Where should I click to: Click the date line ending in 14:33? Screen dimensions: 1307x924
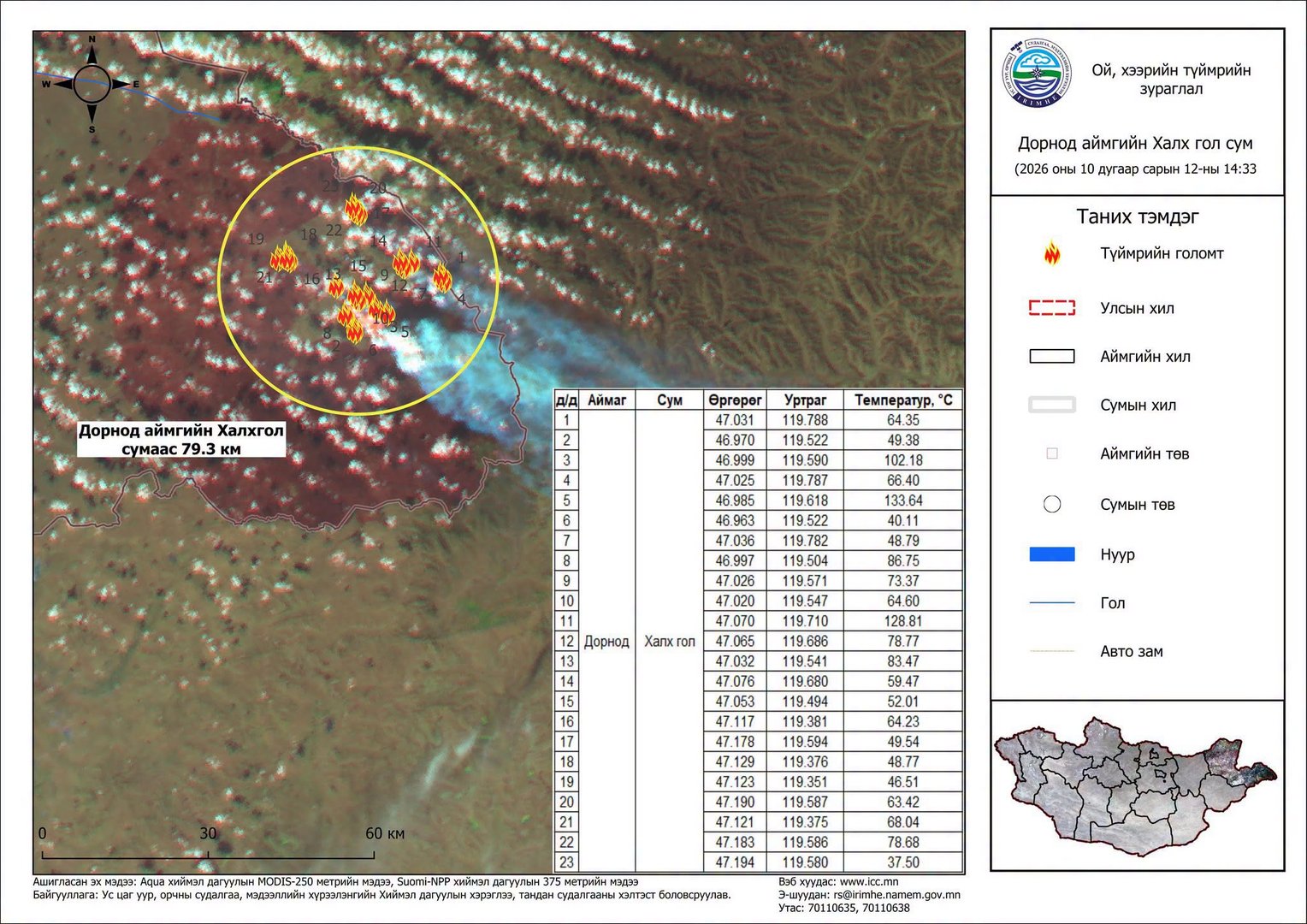tap(1136, 169)
